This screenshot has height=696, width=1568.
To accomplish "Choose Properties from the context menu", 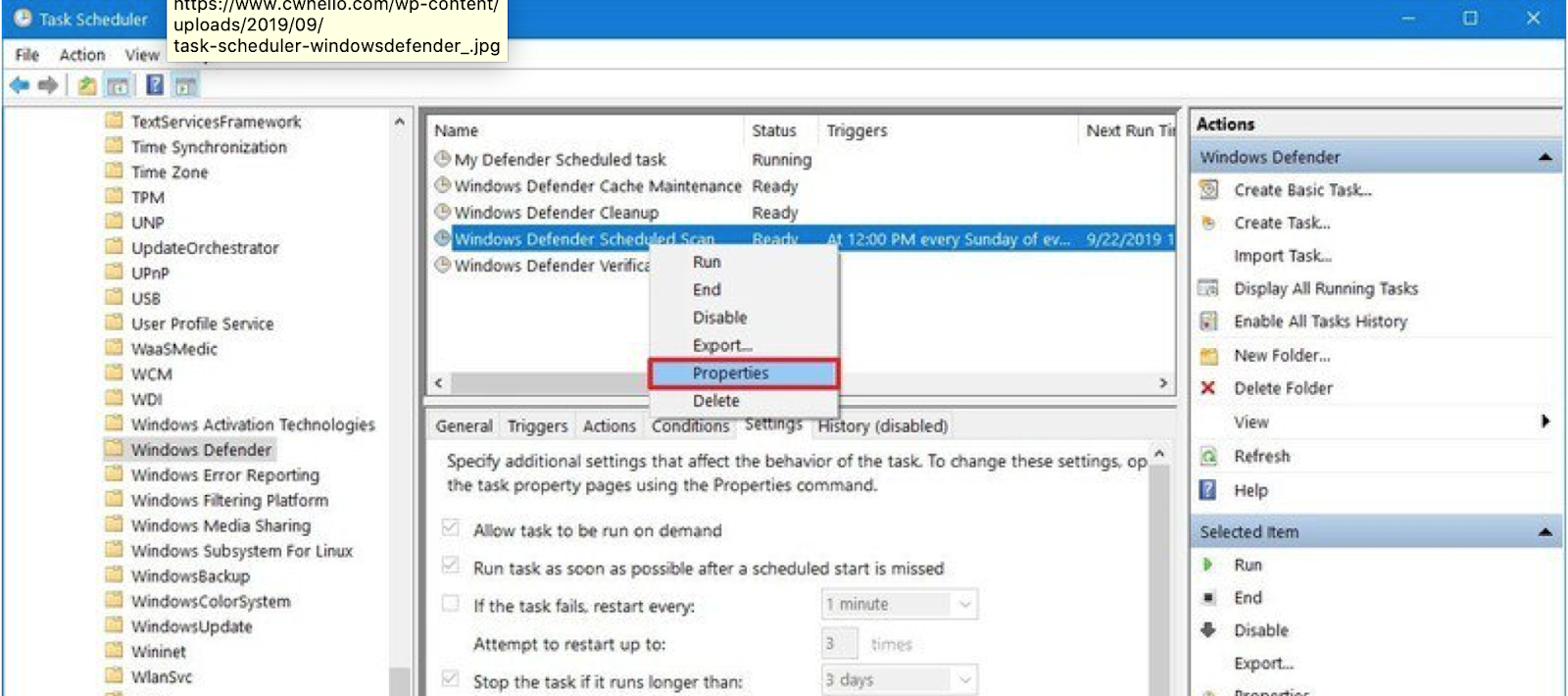I will (x=743, y=373).
